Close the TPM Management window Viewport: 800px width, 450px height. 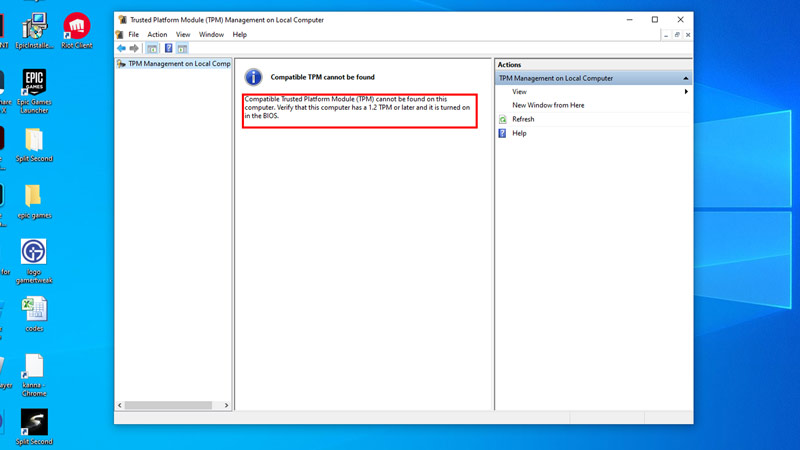[681, 20]
